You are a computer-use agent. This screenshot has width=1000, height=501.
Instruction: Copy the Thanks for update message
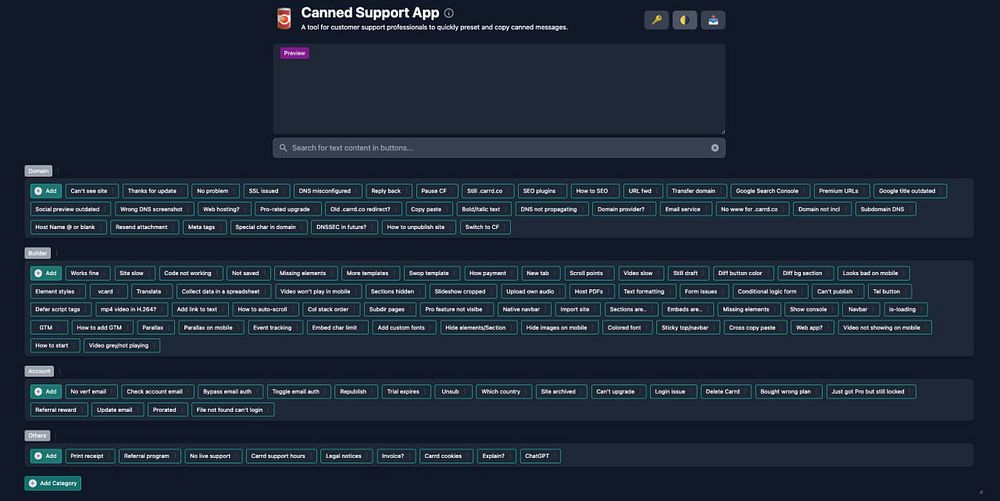pyautogui.click(x=155, y=191)
